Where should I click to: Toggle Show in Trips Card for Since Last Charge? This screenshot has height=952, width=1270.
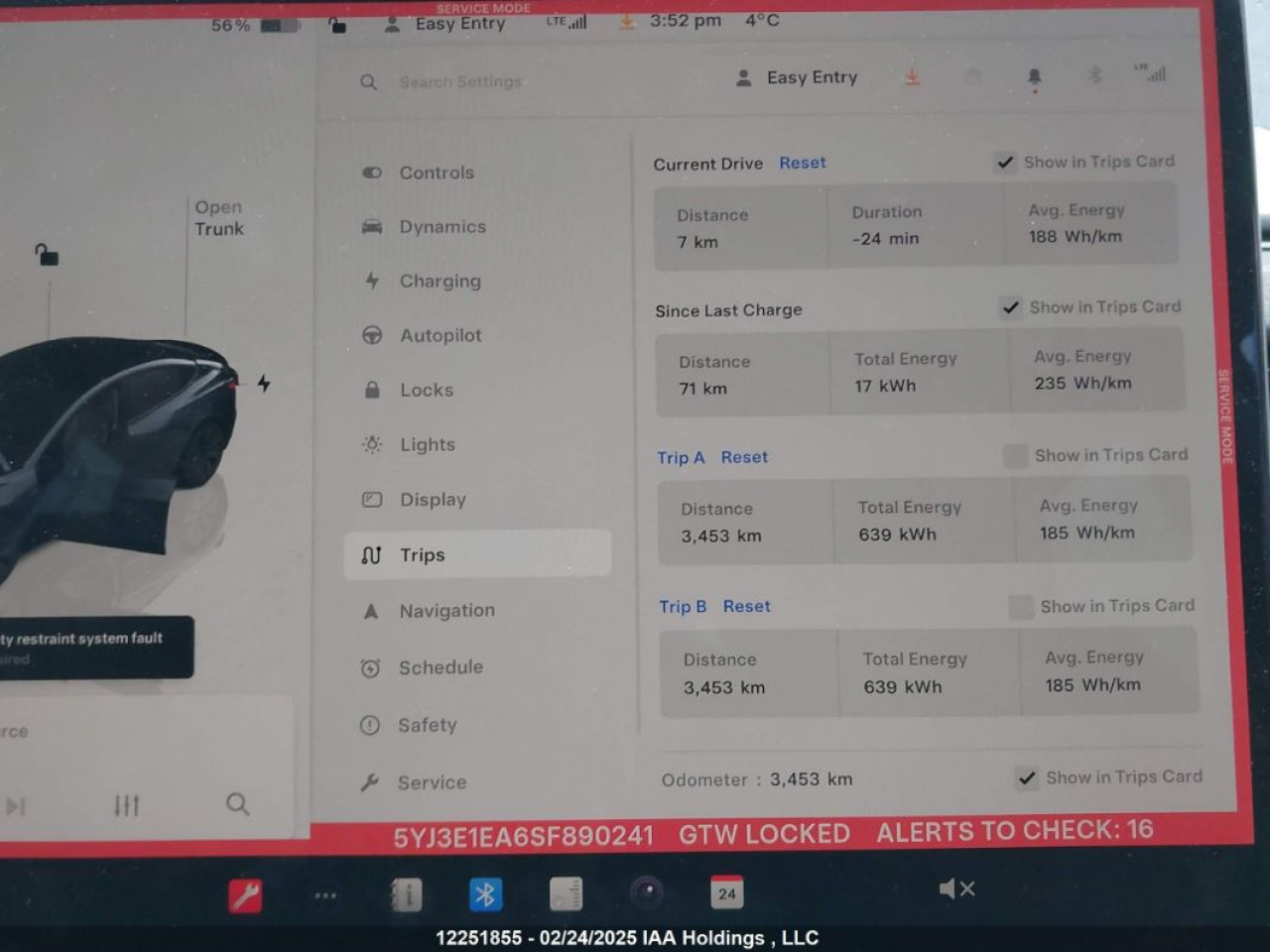pos(1010,307)
